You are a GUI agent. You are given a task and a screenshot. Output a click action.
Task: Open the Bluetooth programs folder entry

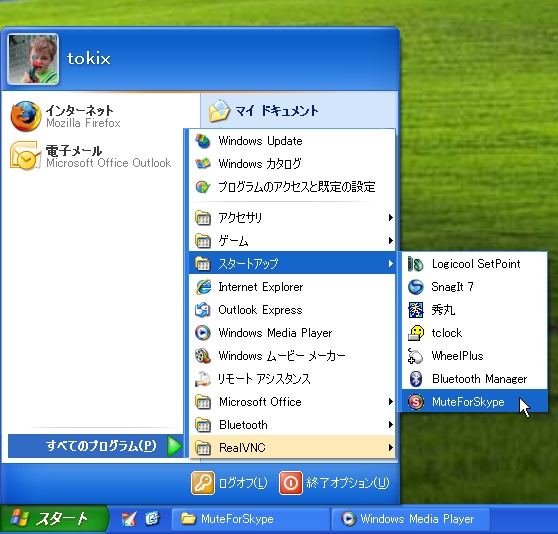292,425
